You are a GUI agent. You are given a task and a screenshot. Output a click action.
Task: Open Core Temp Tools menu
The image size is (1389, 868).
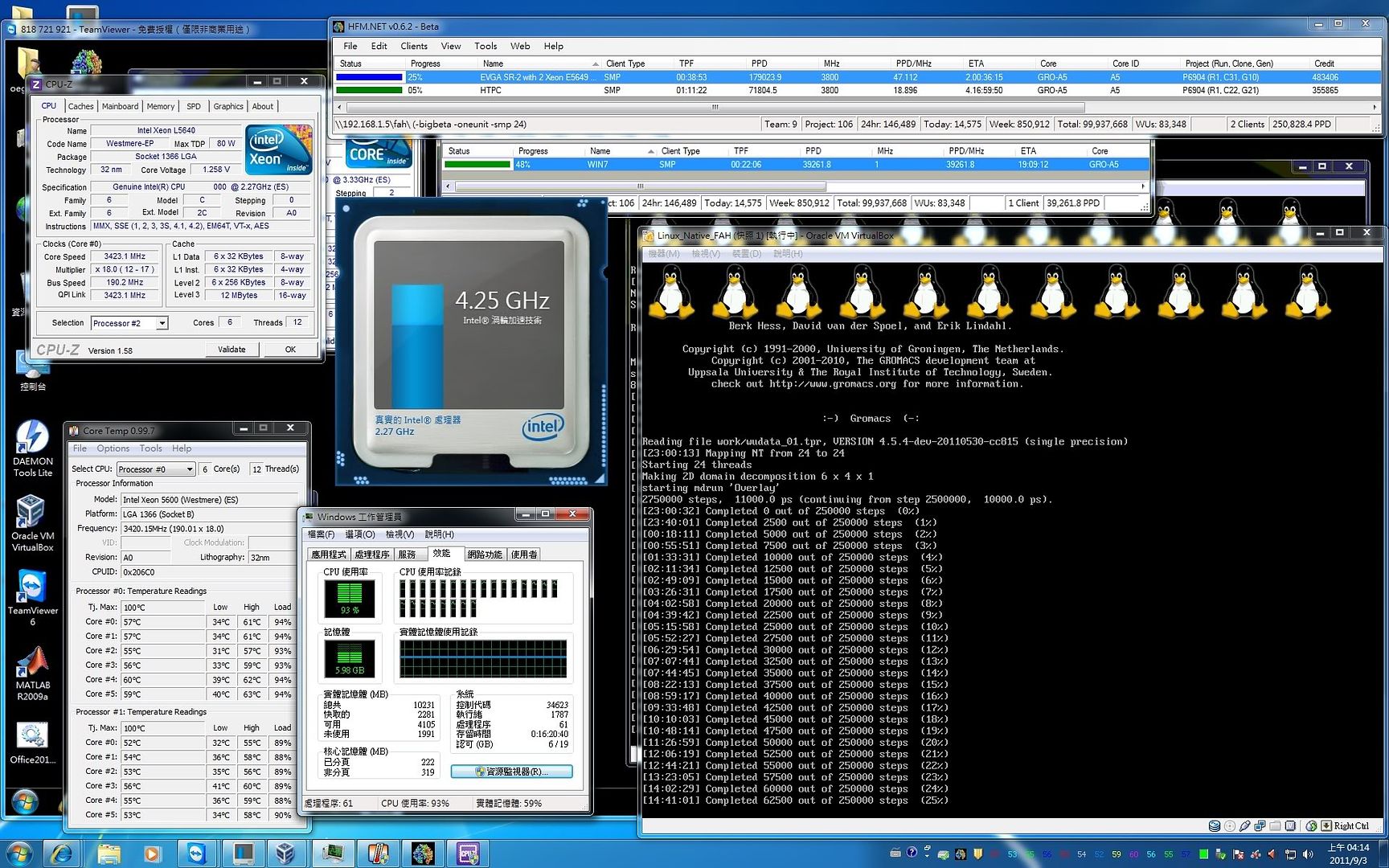150,448
